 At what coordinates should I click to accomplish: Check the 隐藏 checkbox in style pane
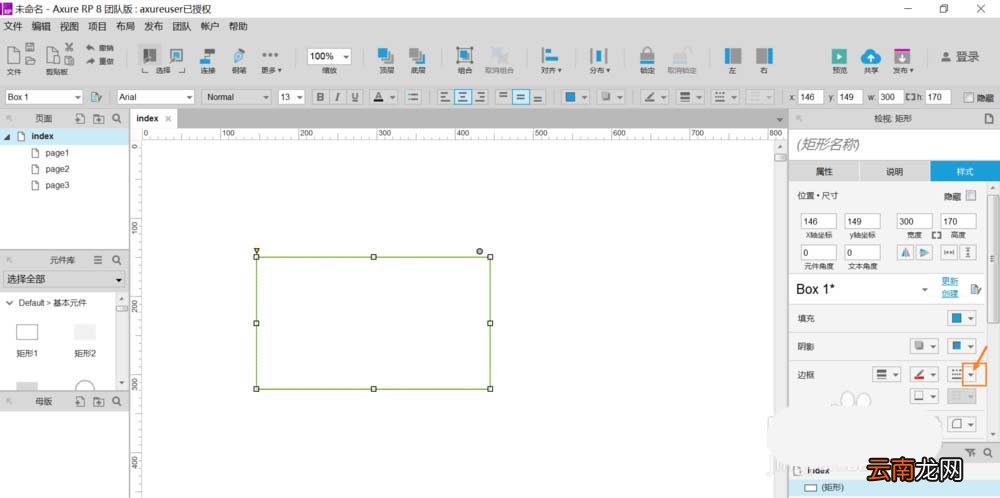(971, 196)
